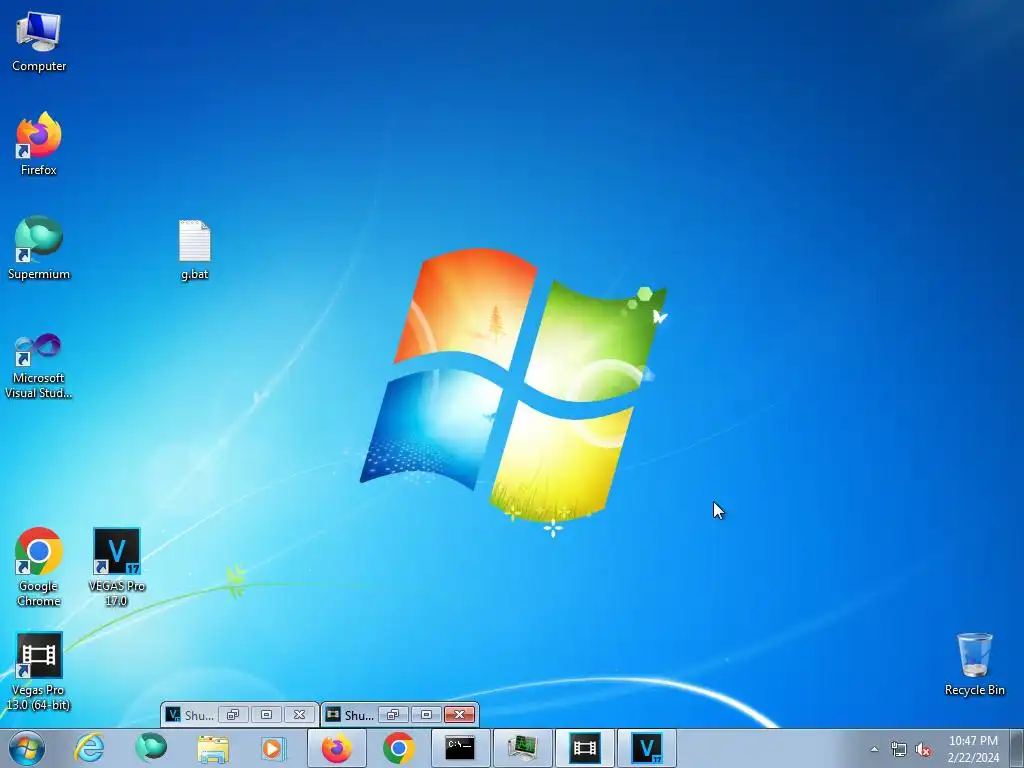This screenshot has height=768, width=1024.
Task: Close the filmstrip-icon Shu... window with red X
Action: 459,714
